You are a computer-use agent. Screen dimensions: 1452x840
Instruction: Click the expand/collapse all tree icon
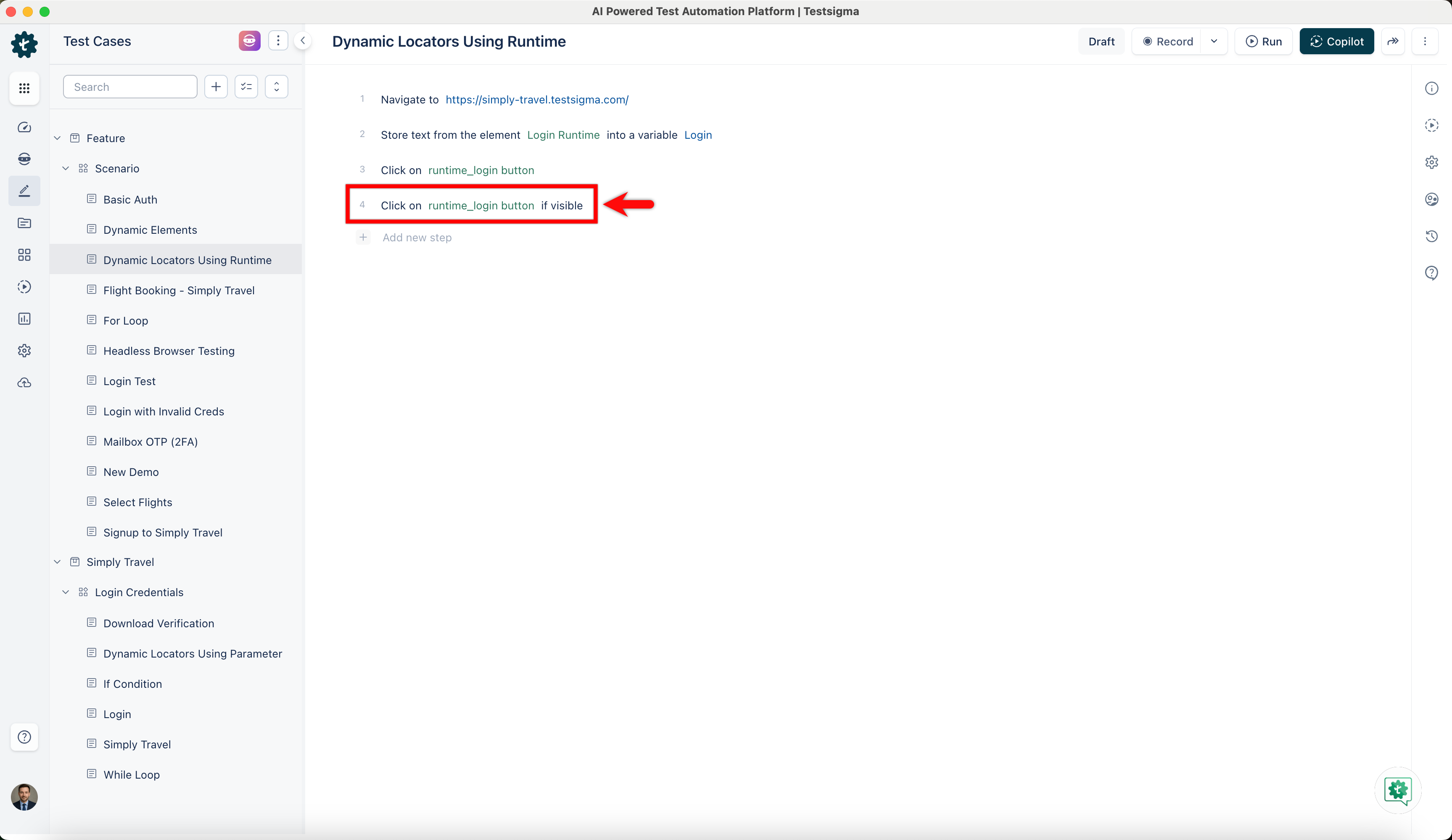[277, 87]
